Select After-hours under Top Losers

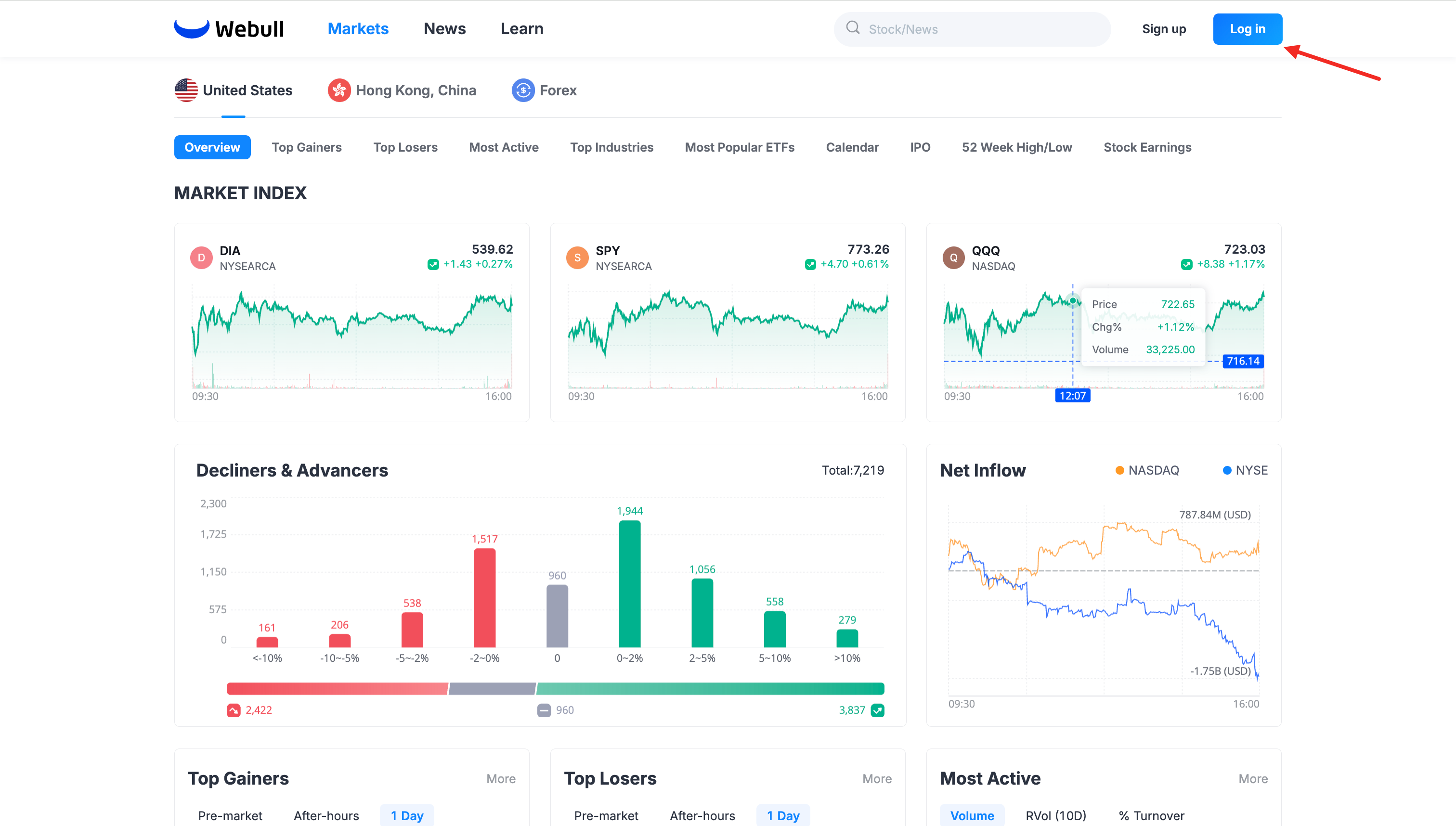pyautogui.click(x=702, y=816)
